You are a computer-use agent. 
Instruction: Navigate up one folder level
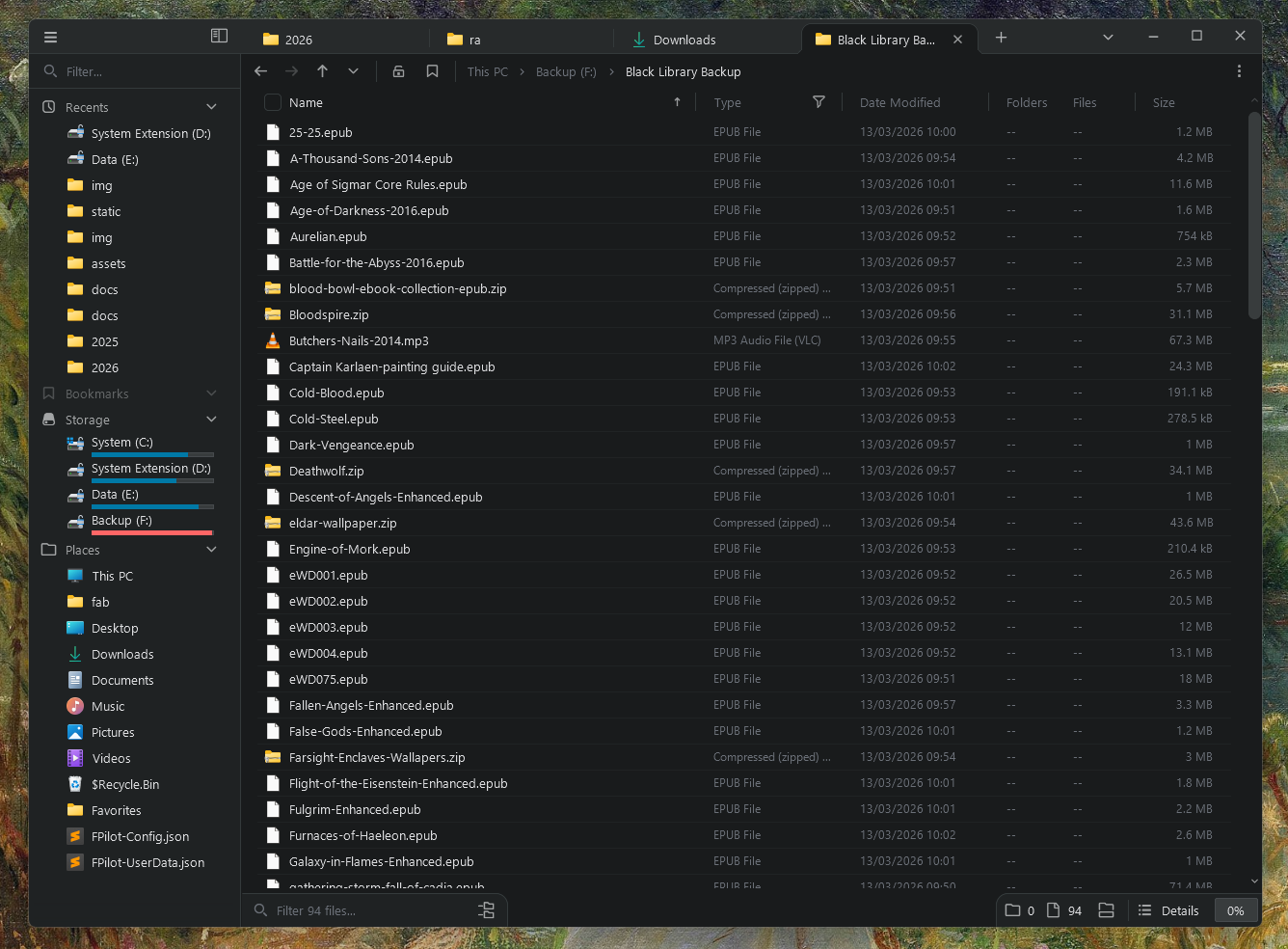click(323, 71)
